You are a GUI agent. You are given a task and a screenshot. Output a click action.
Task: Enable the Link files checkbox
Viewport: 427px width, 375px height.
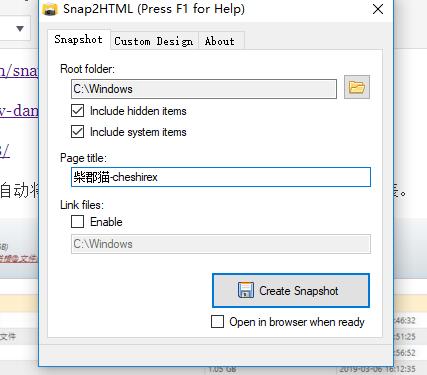[77, 221]
